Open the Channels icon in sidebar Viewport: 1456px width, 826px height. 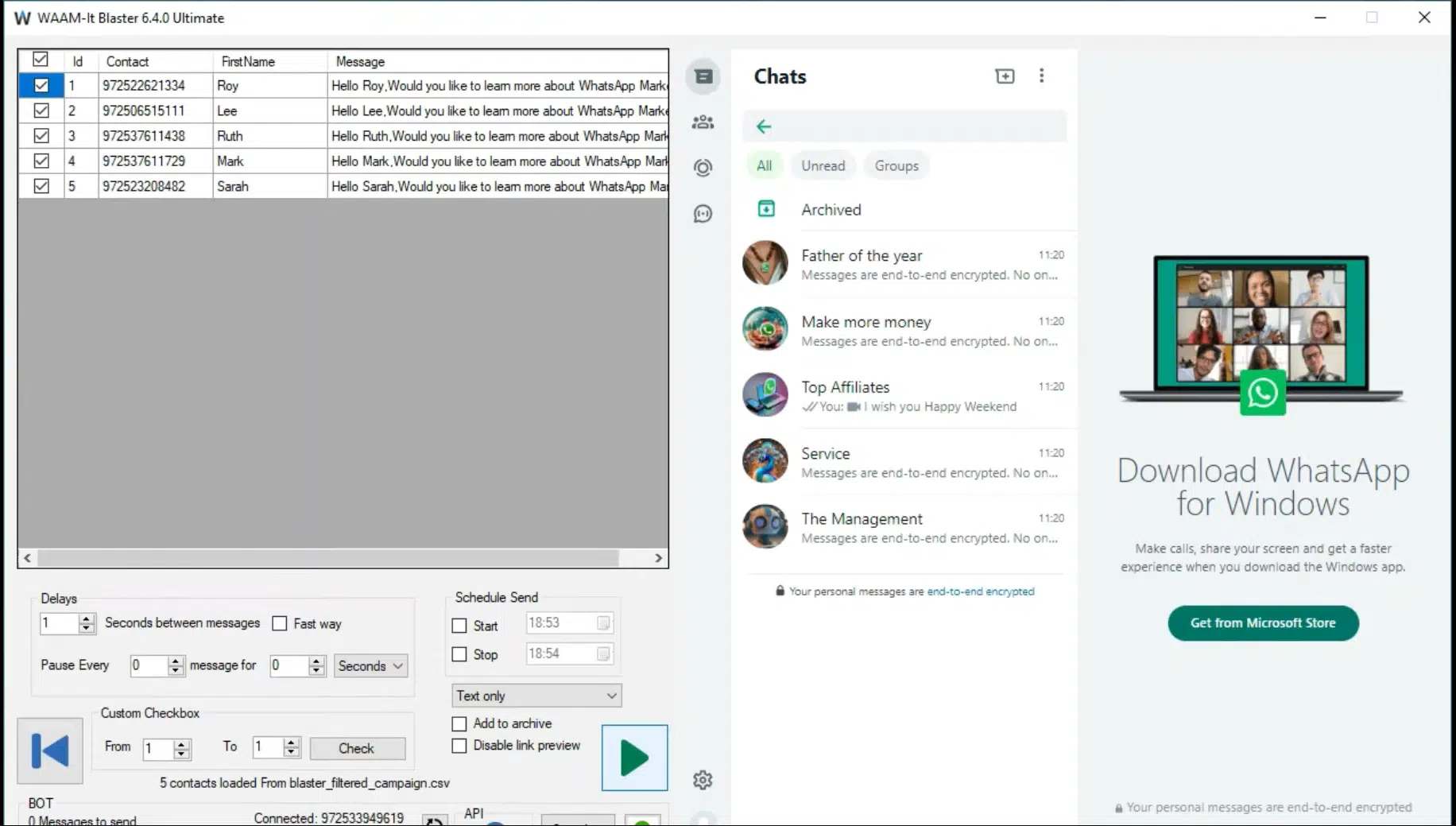click(x=703, y=213)
